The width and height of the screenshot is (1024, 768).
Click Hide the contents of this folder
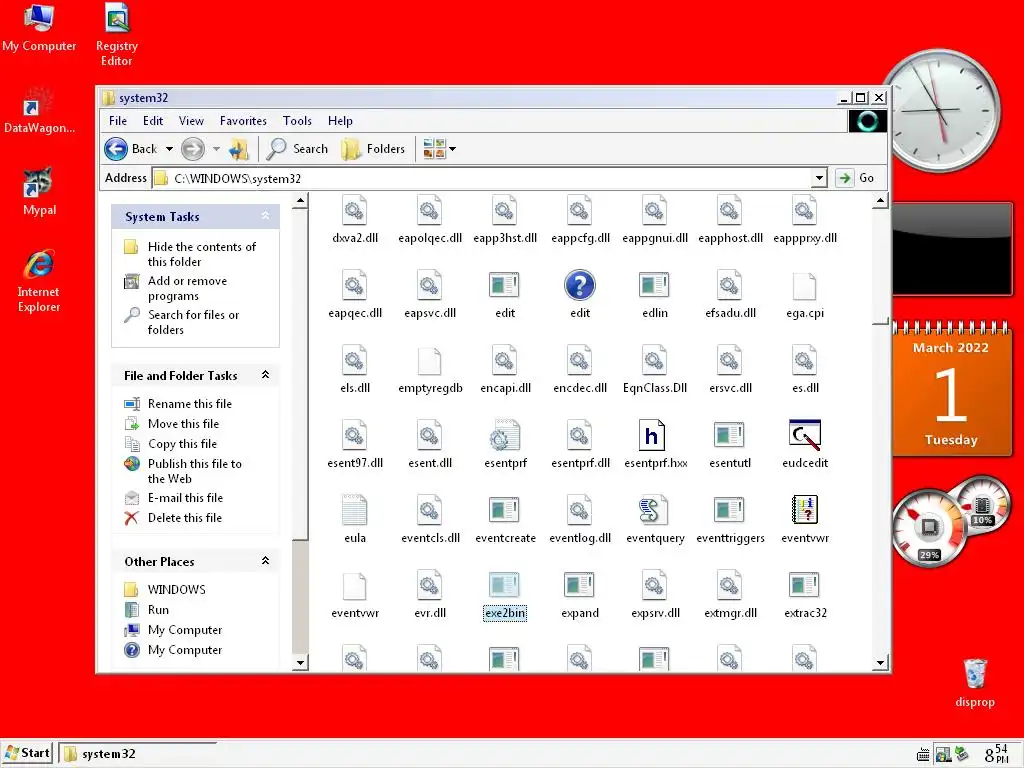(x=202, y=254)
